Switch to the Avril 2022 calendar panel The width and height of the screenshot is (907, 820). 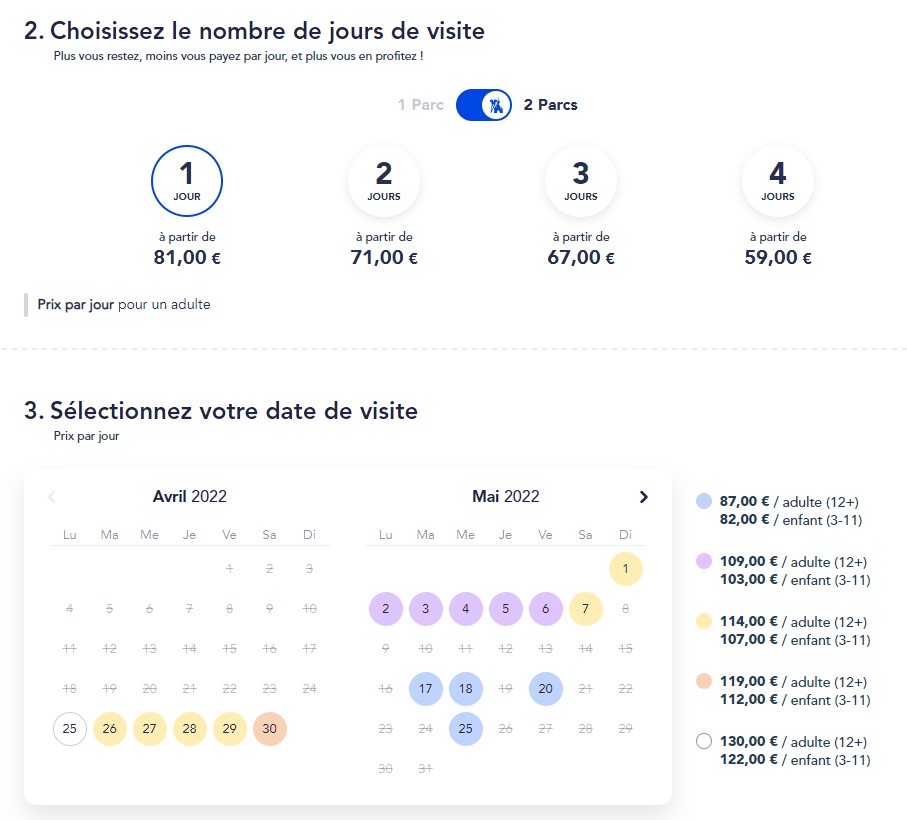(x=189, y=496)
